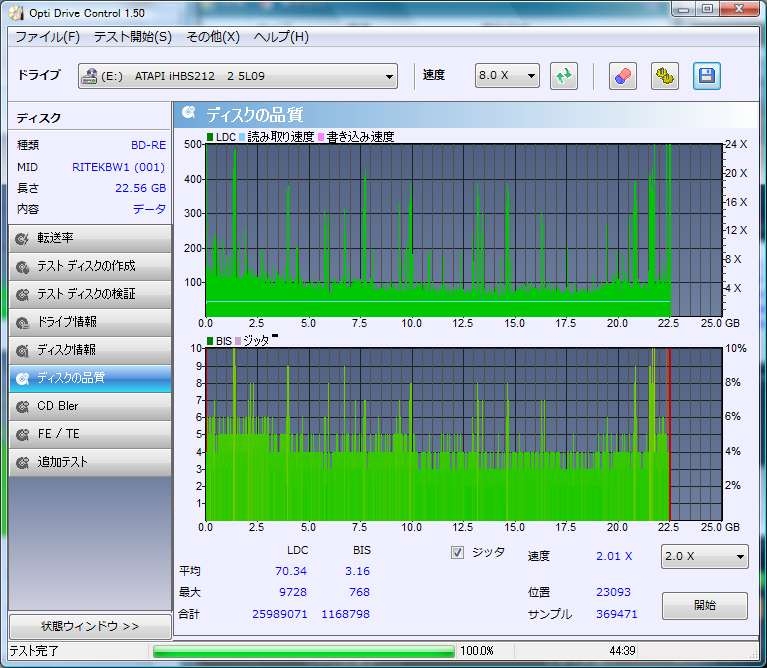Screen dimensions: 767x668
Task: Click the save floppy disk icon
Action: click(707, 76)
